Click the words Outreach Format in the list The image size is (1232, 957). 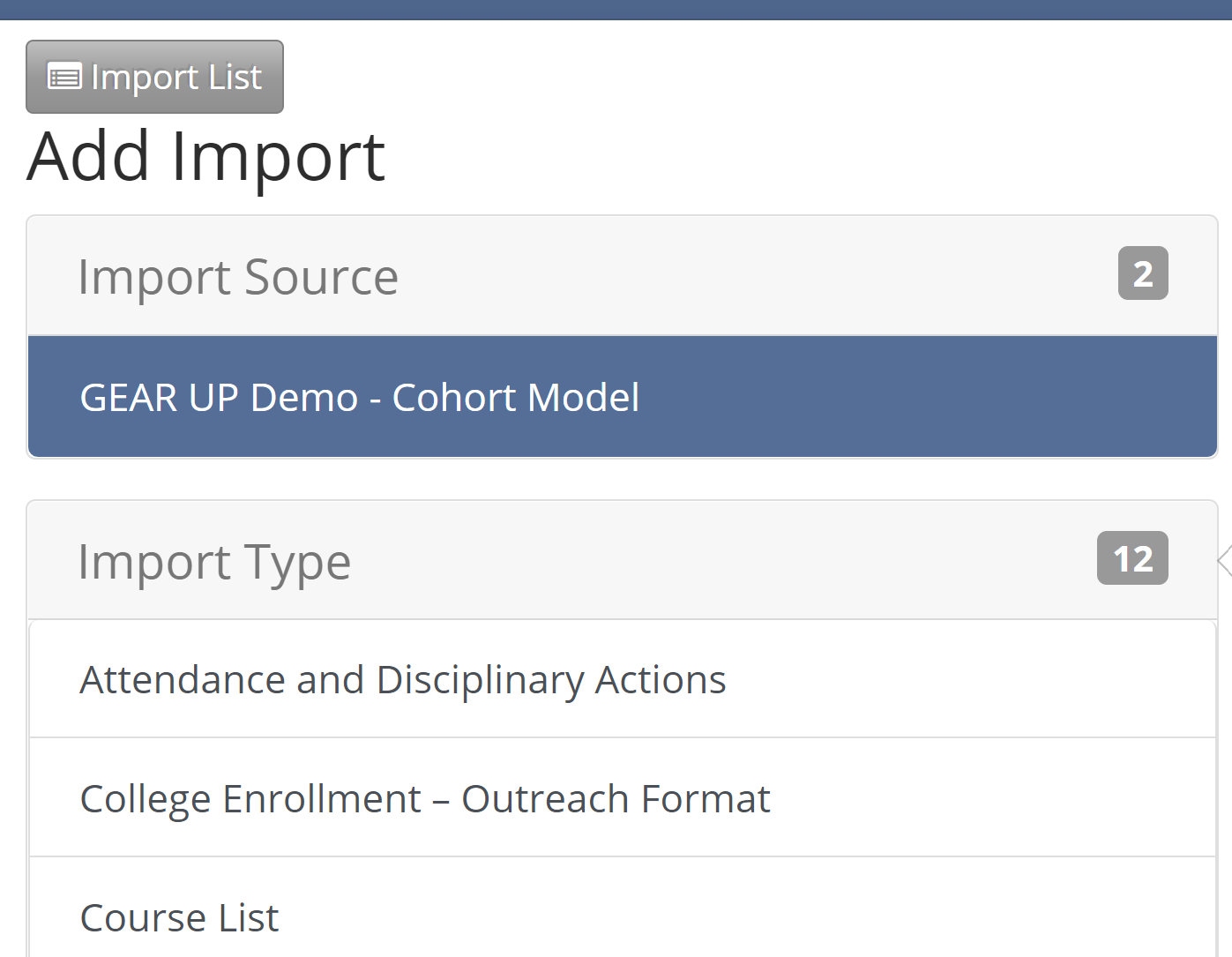(616, 799)
